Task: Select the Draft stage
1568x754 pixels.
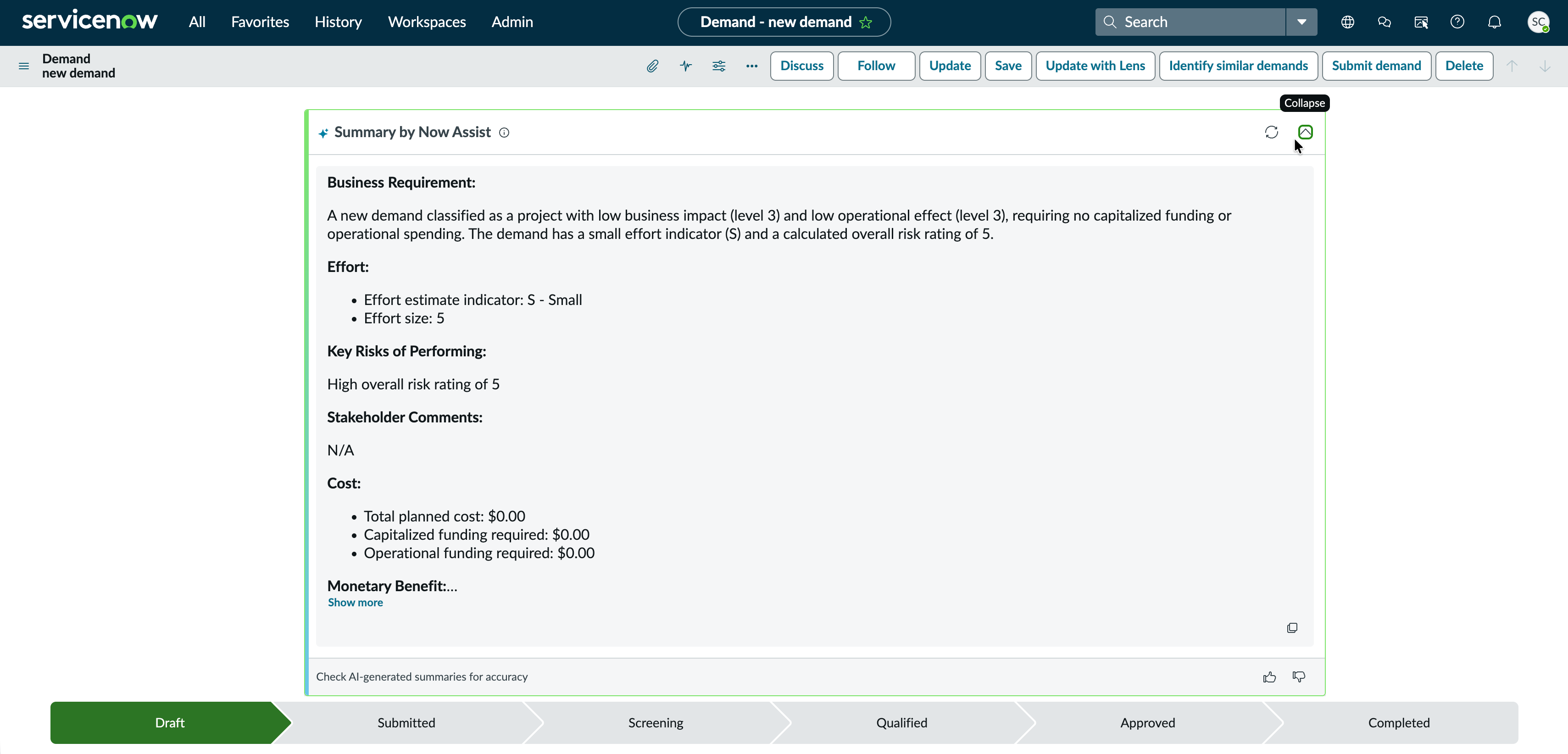Action: 170,723
